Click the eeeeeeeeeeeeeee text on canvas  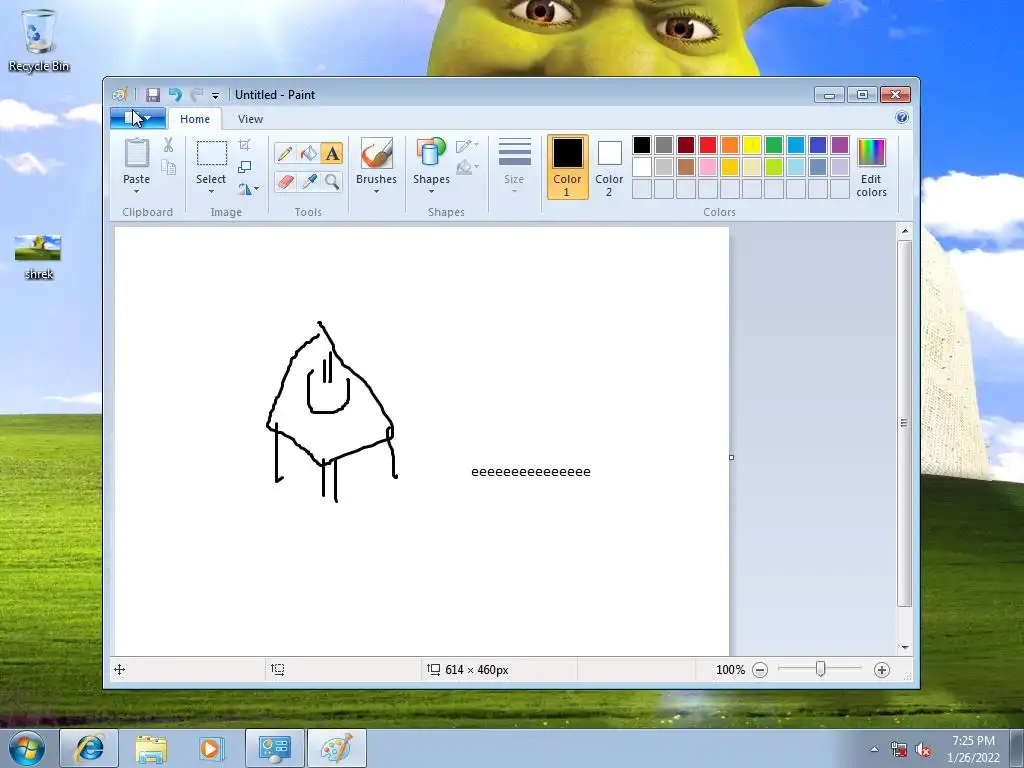coord(531,472)
